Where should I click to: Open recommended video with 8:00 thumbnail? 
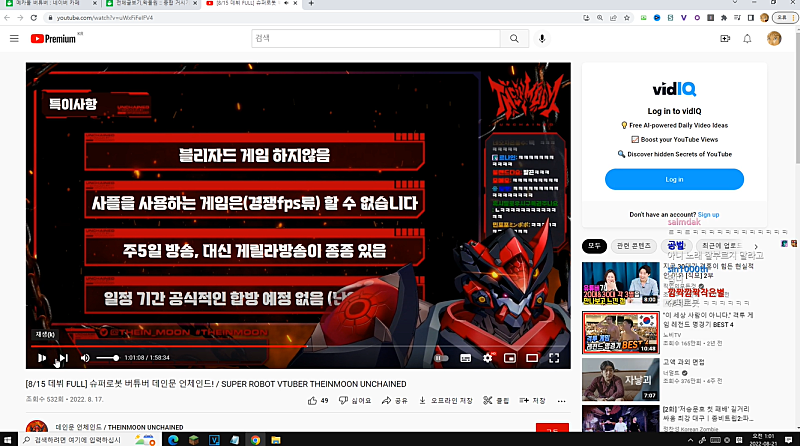pyautogui.click(x=620, y=283)
